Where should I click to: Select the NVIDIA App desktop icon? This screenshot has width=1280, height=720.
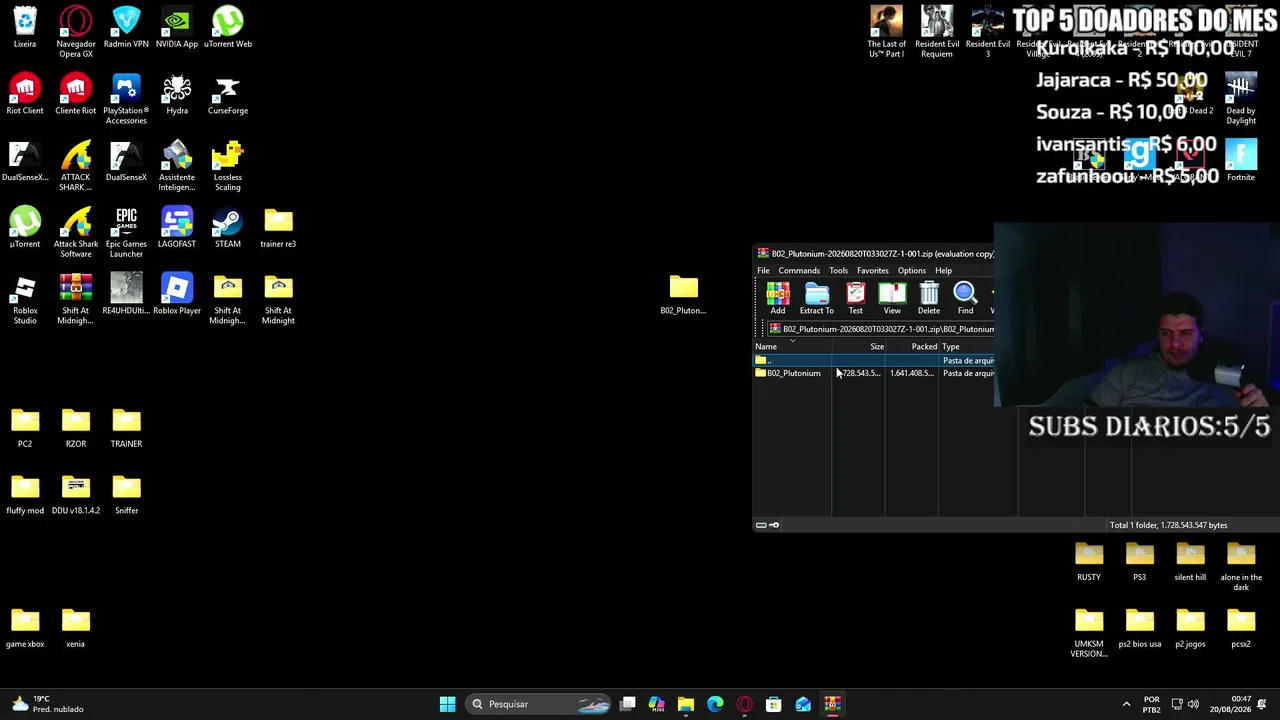(177, 28)
